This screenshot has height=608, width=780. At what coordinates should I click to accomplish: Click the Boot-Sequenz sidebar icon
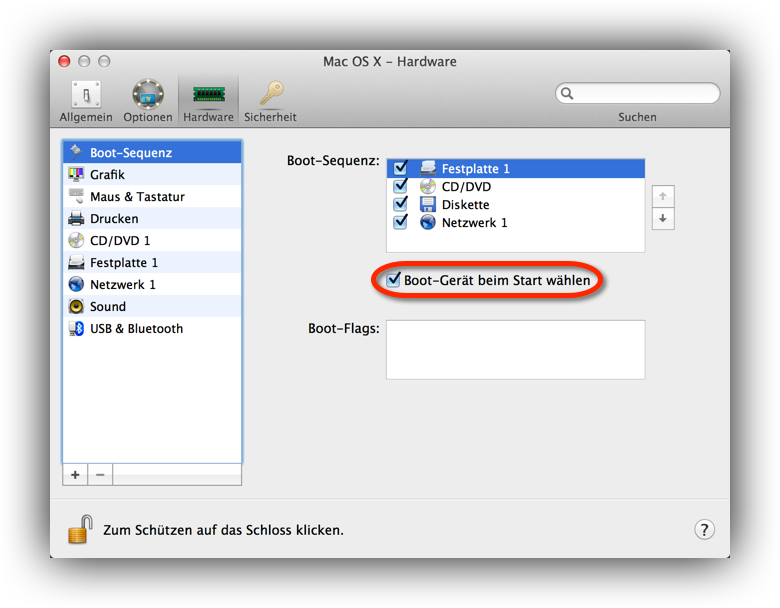(x=76, y=151)
